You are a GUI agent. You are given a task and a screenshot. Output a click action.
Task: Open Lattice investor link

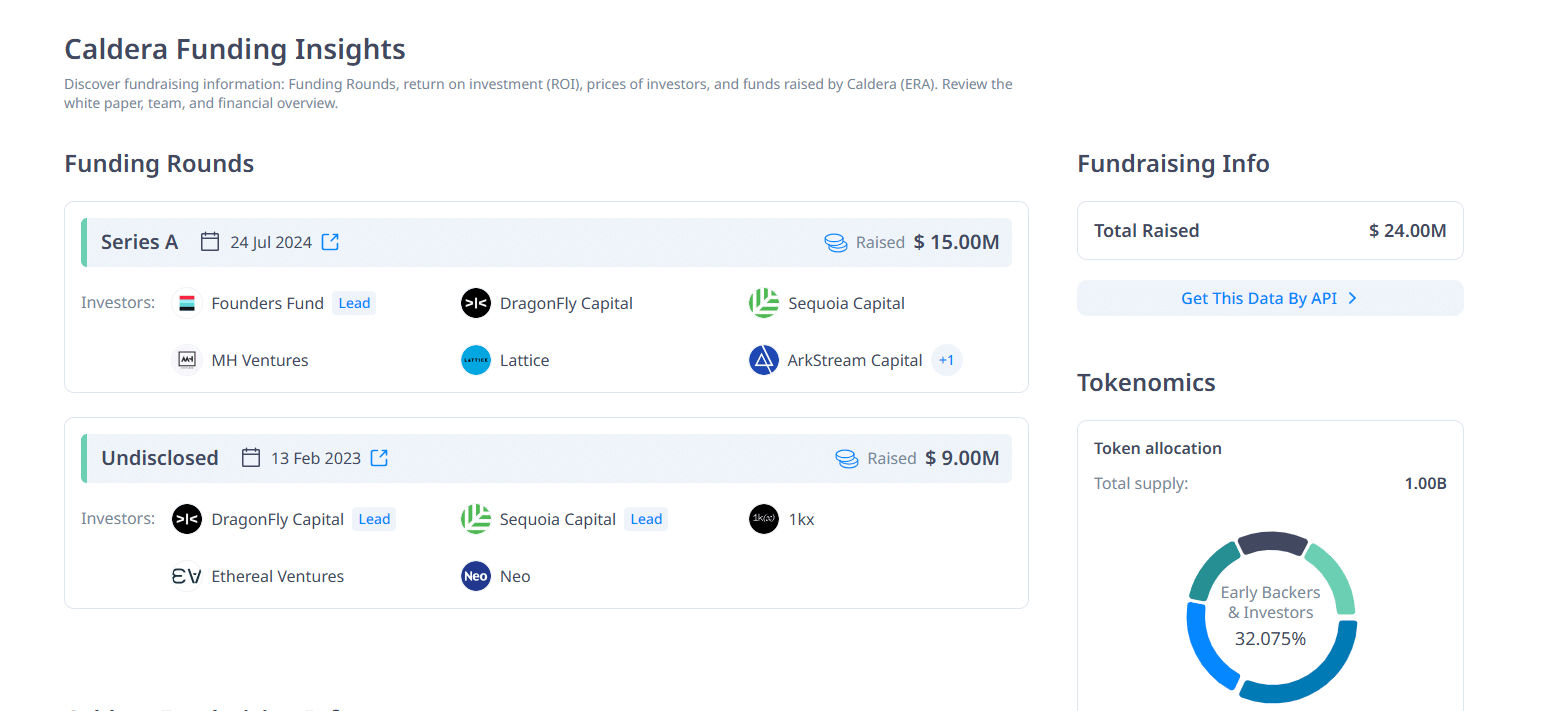click(525, 360)
